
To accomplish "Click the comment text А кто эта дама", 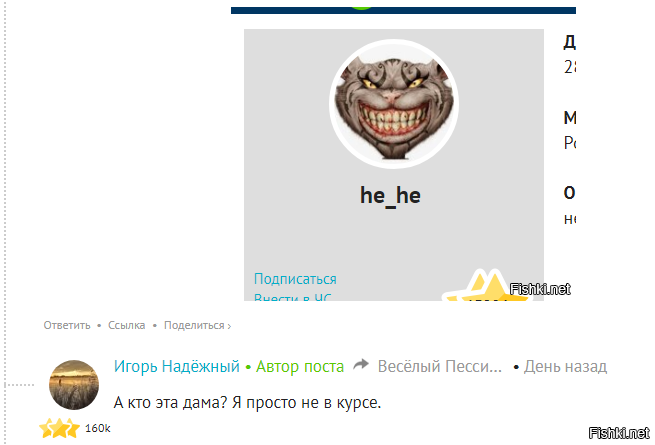I will [x=247, y=403].
